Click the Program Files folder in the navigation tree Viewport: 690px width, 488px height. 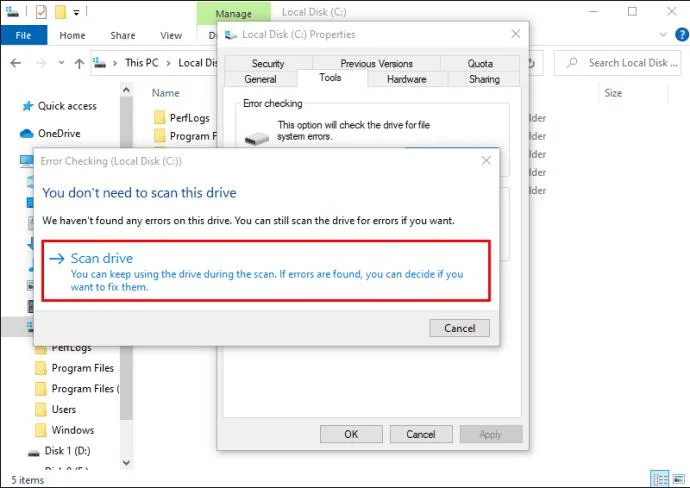(82, 368)
